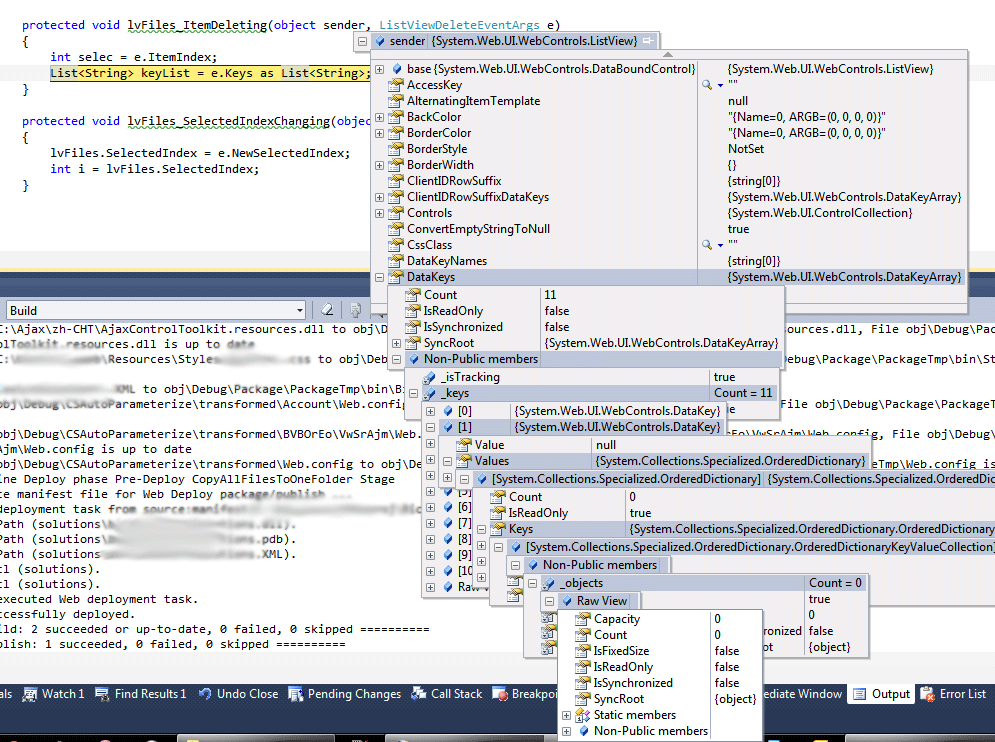The image size is (995, 742).
Task: Open the Pending Changes tab
Action: pyautogui.click(x=345, y=694)
